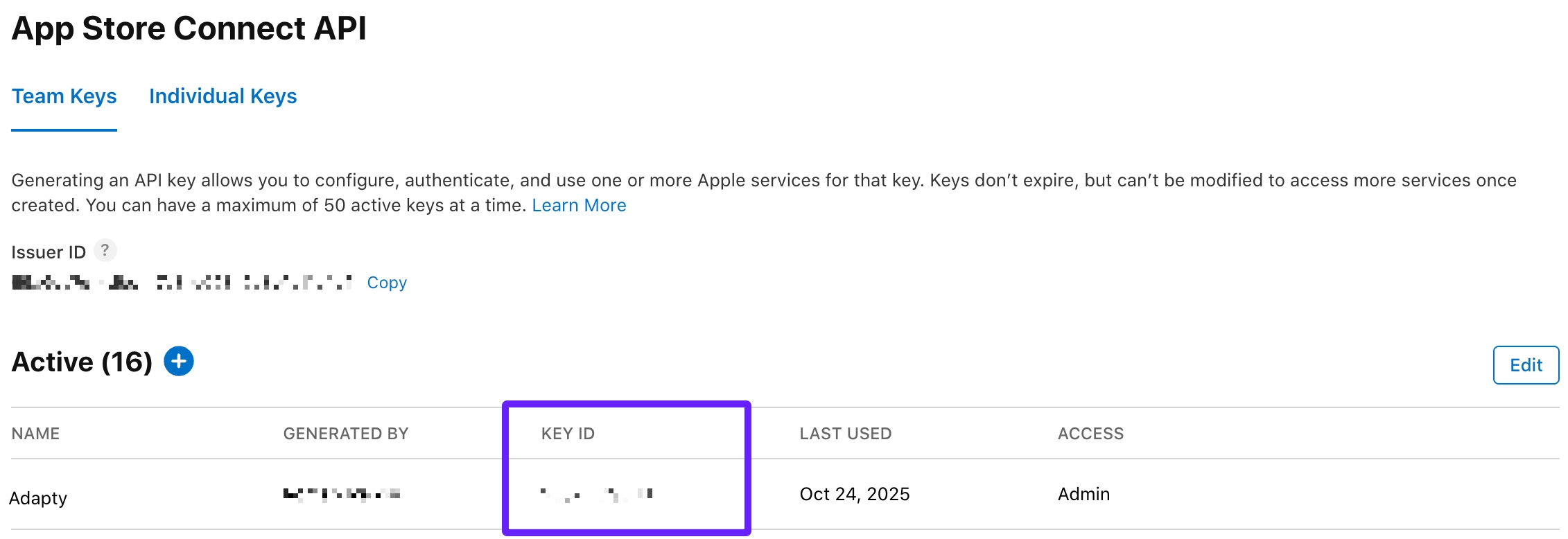Click the blurred Key ID value for Adapty
This screenshot has height=539, width=1568.
pyautogui.click(x=596, y=495)
